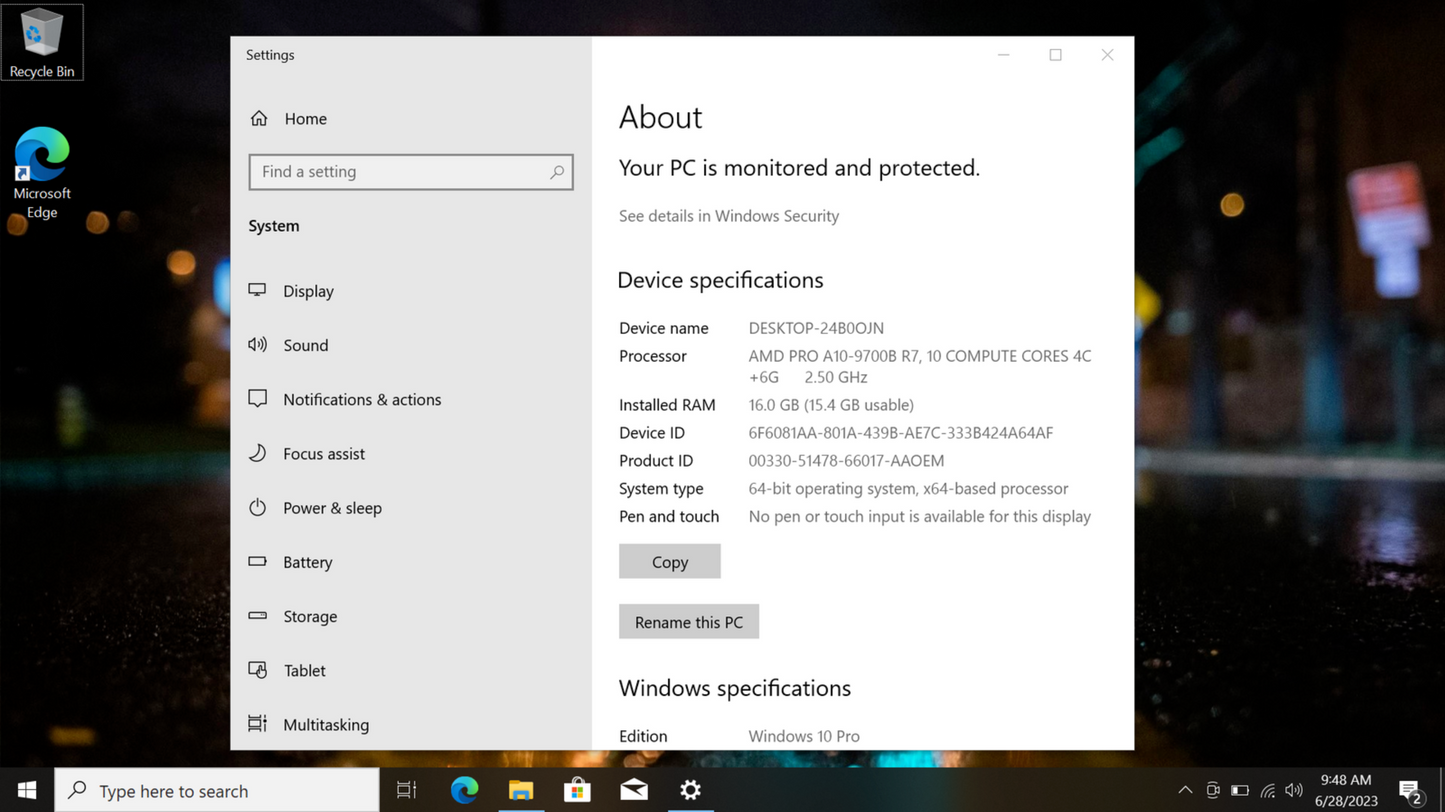Open Battery settings
The width and height of the screenshot is (1445, 812).
click(x=307, y=562)
